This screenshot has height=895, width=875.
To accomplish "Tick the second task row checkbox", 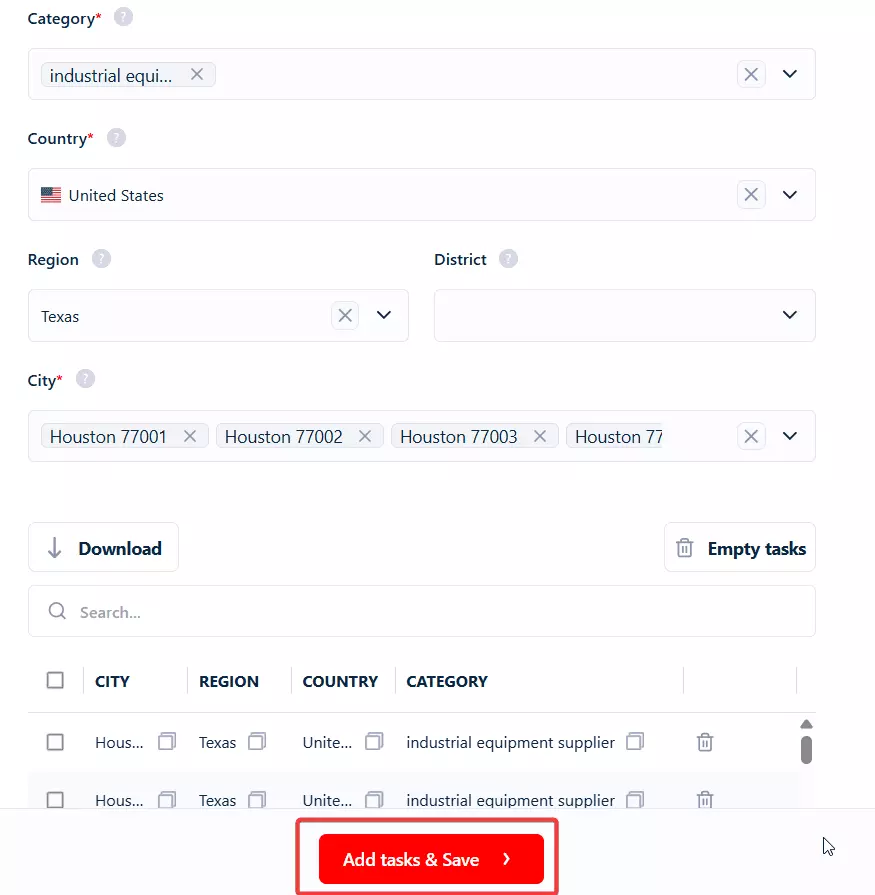I will point(55,800).
